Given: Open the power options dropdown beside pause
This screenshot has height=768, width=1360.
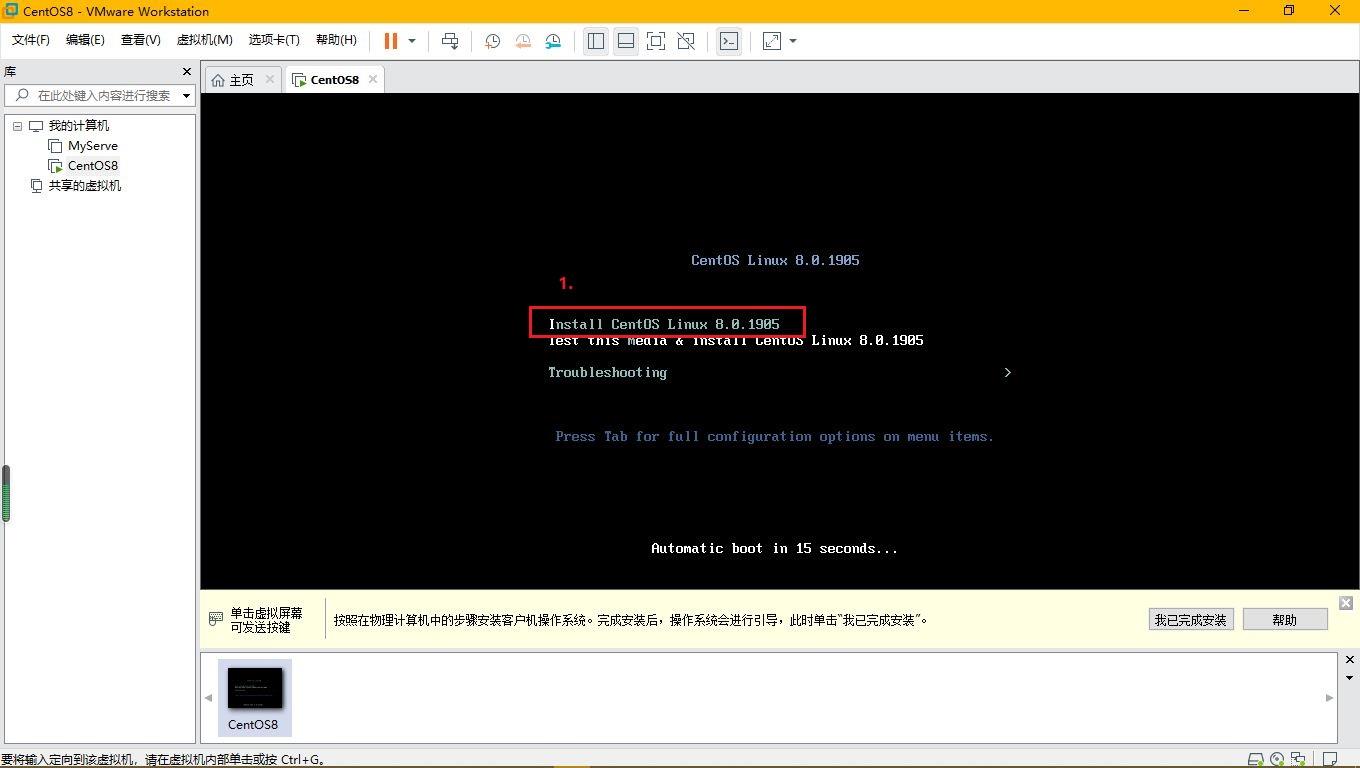Looking at the screenshot, I should pyautogui.click(x=411, y=41).
